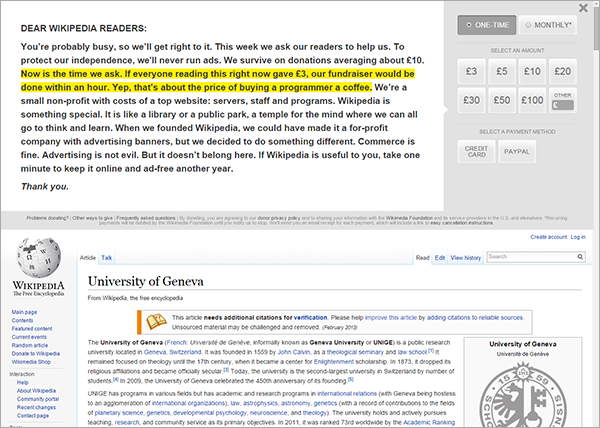Choose the £10 donation amount
600x428 pixels.
[532, 72]
